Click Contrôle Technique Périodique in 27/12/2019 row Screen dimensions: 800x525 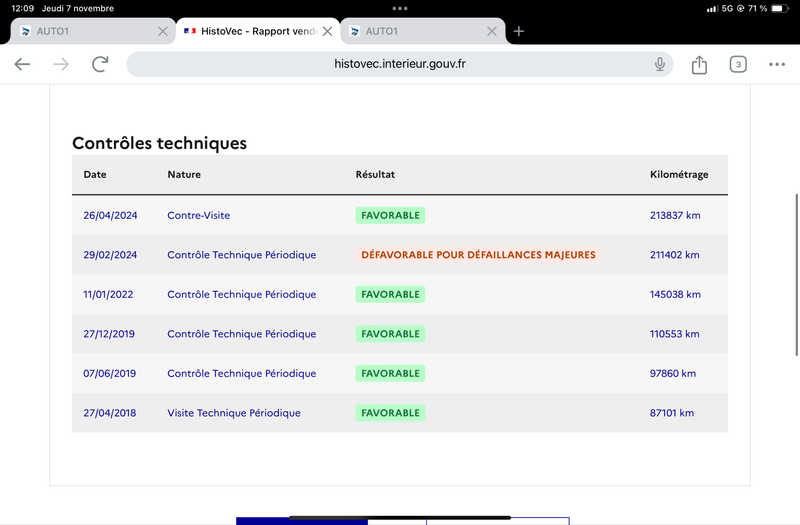click(242, 334)
